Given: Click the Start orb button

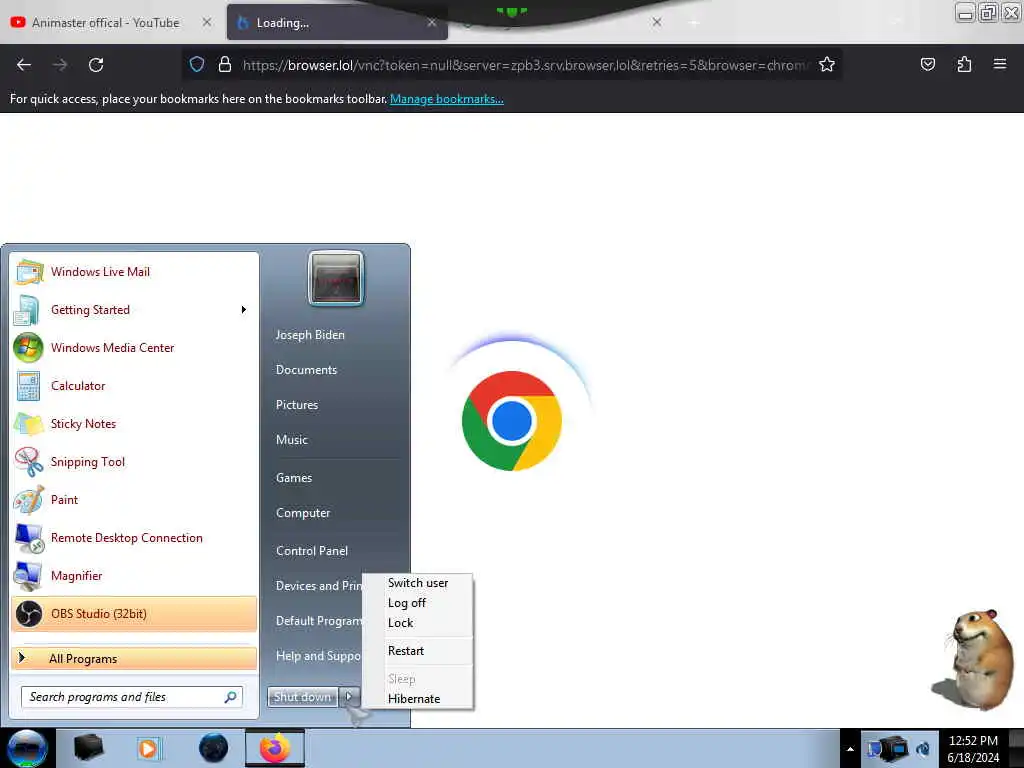Looking at the screenshot, I should coord(27,748).
